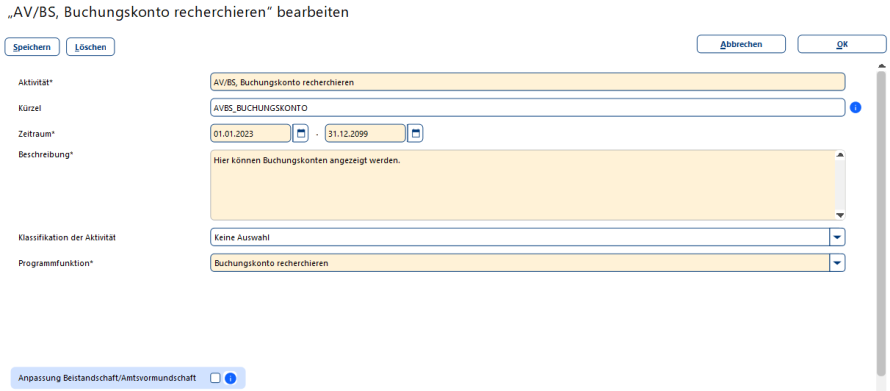The image size is (890, 391).
Task: Open the end date calendar picker
Action: pyautogui.click(x=415, y=134)
